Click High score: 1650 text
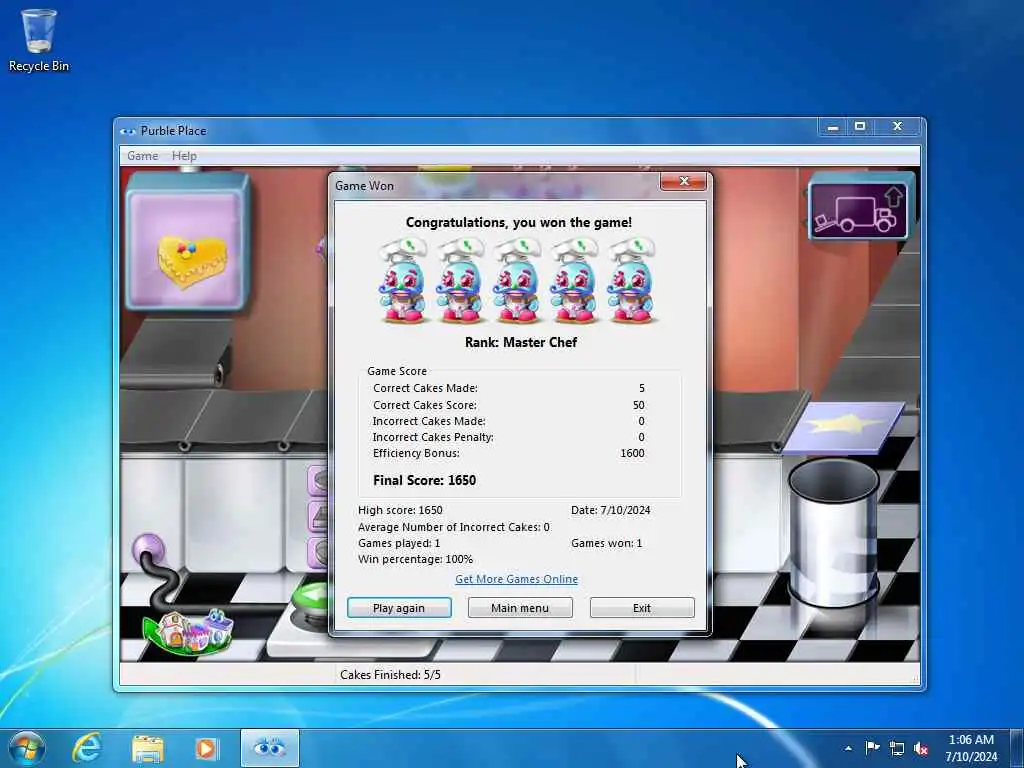 point(400,510)
